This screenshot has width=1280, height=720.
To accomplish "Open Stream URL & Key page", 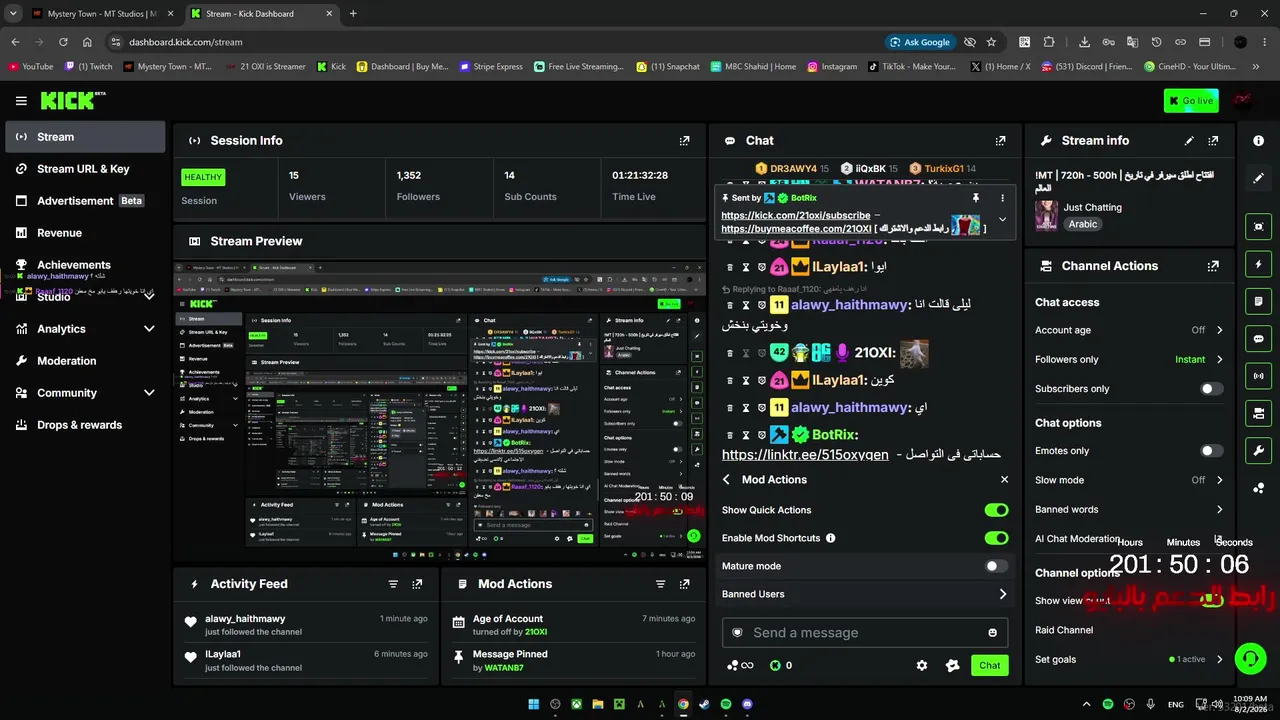I will pyautogui.click(x=85, y=169).
